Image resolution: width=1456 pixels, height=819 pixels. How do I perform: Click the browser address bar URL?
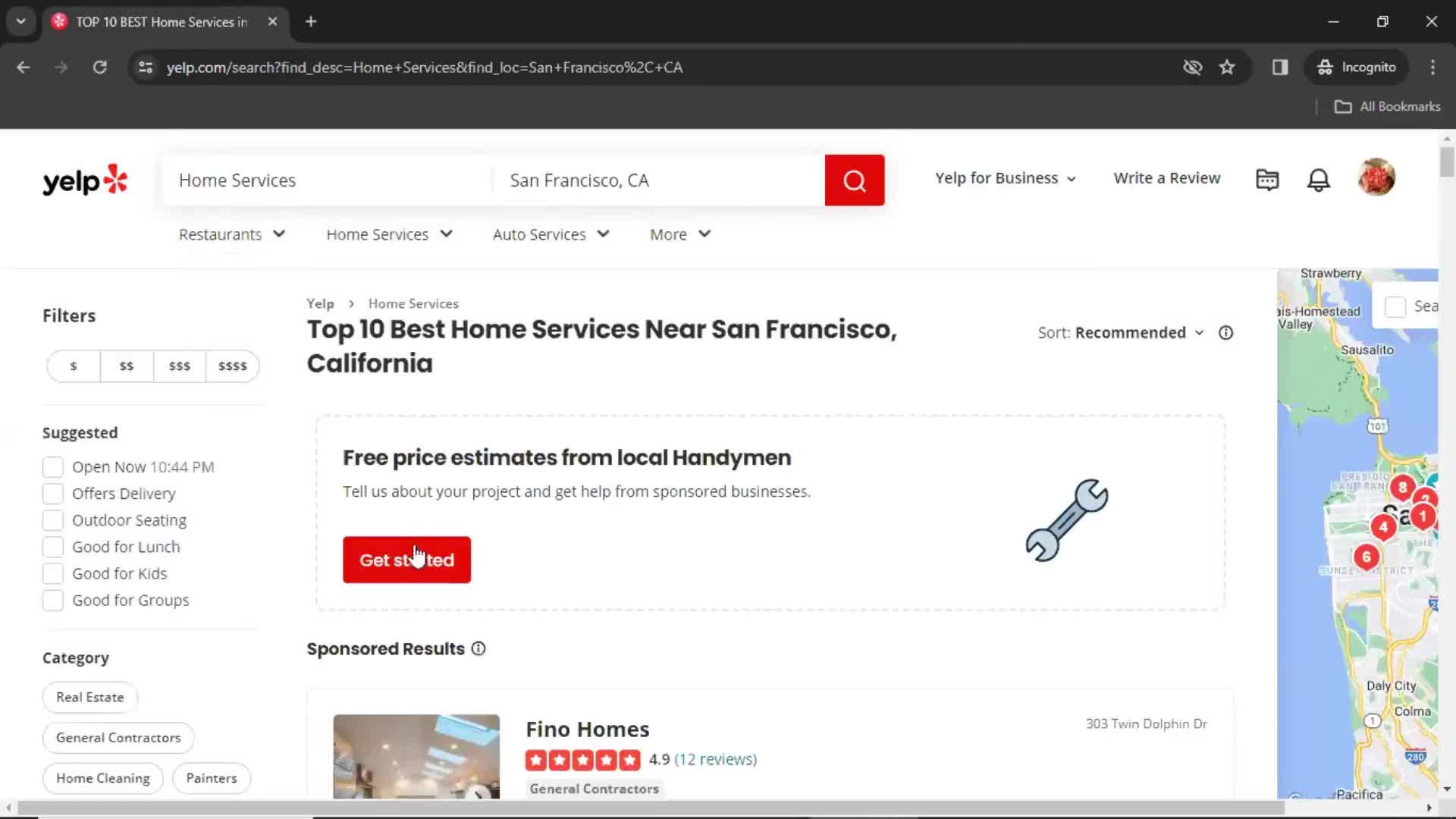[x=425, y=67]
